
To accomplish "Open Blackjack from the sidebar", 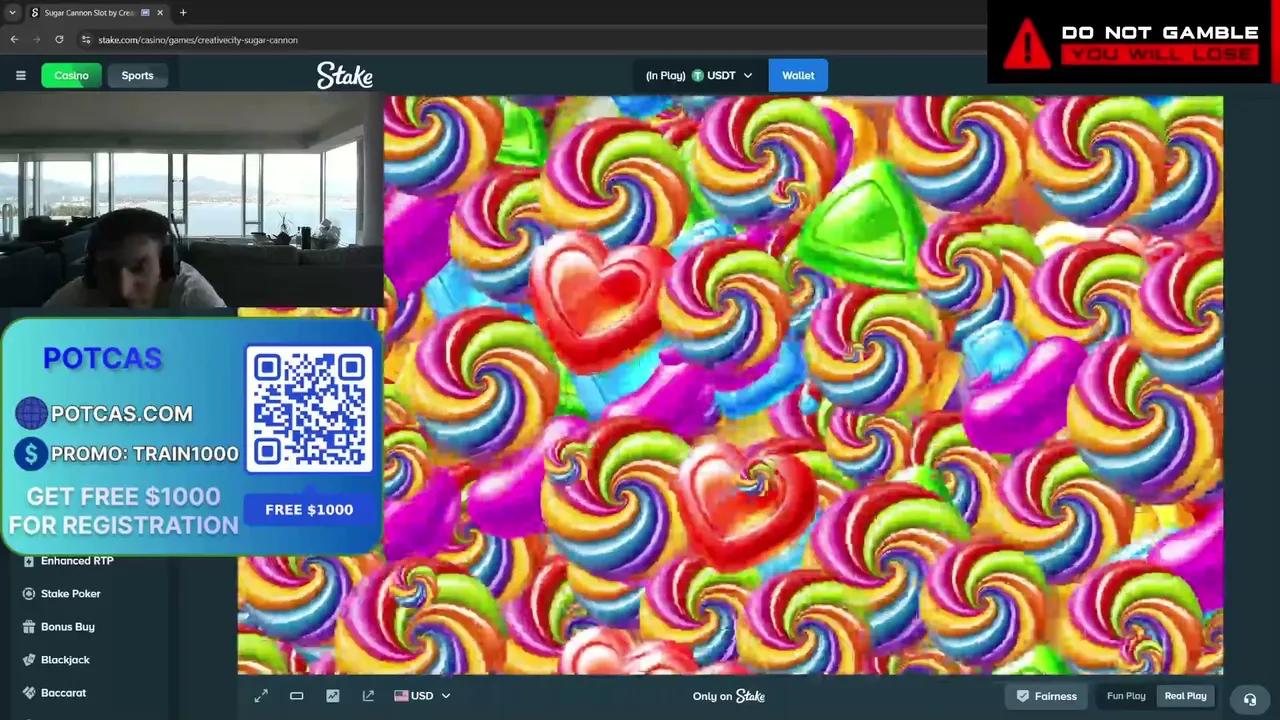I will (x=65, y=660).
